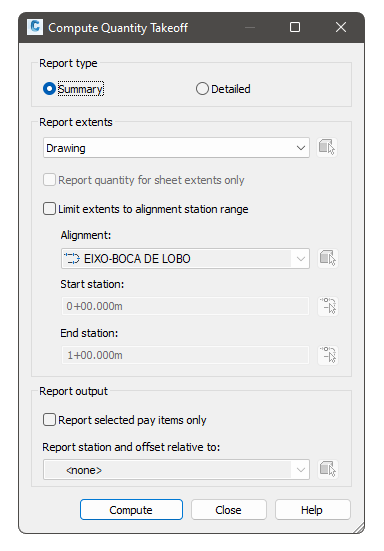Click the Help button
Image resolution: width=384 pixels, height=551 pixels.
[313, 510]
